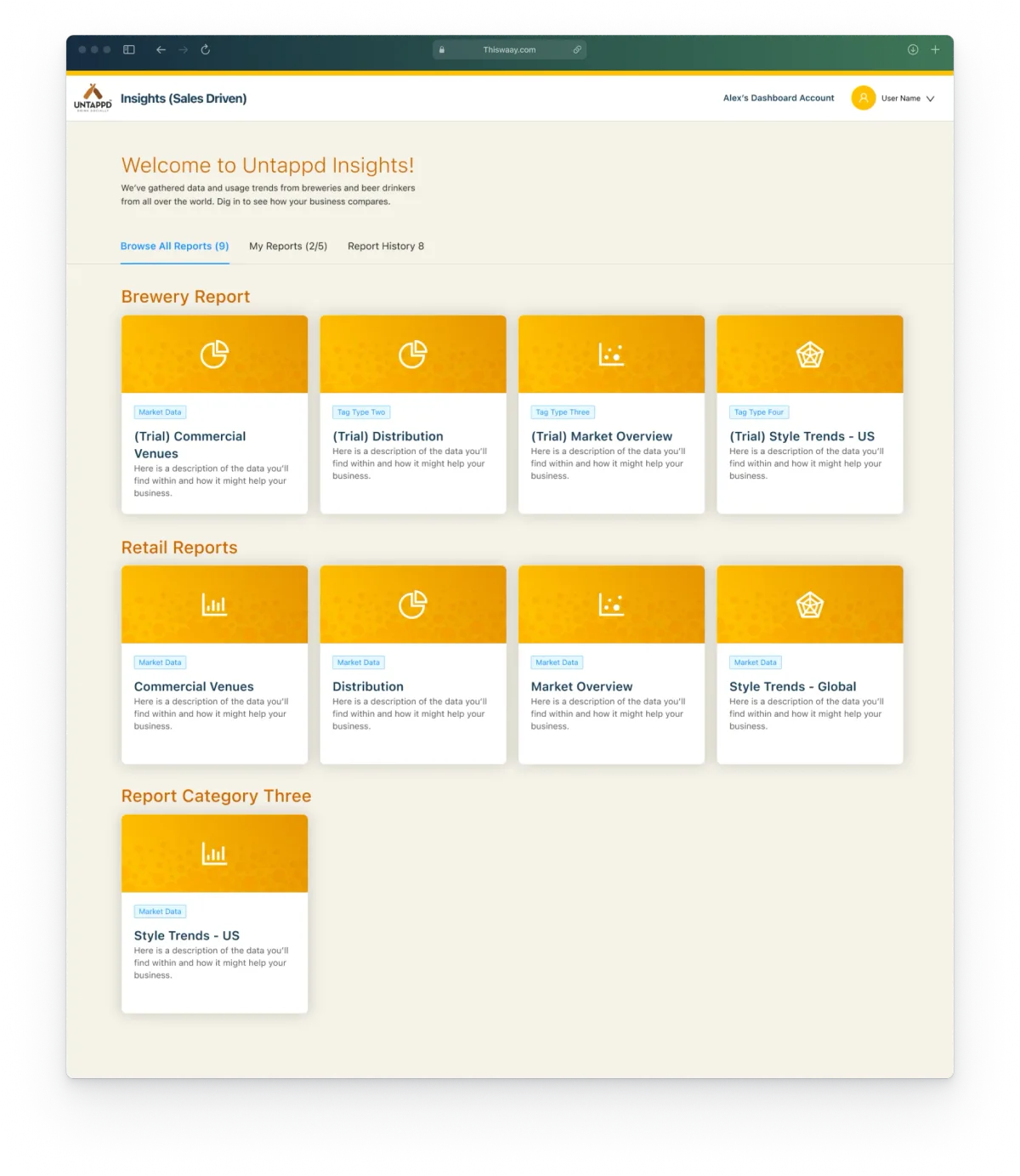This screenshot has height=1176, width=1020.
Task: Open Style Trends - Global report title
Action: click(x=792, y=686)
